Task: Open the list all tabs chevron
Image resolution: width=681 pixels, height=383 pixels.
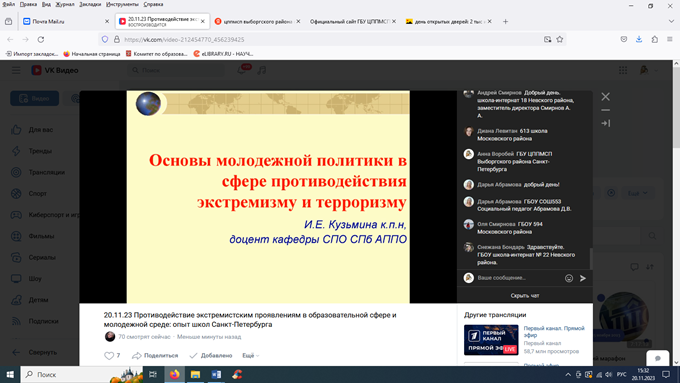Action: 671,21
